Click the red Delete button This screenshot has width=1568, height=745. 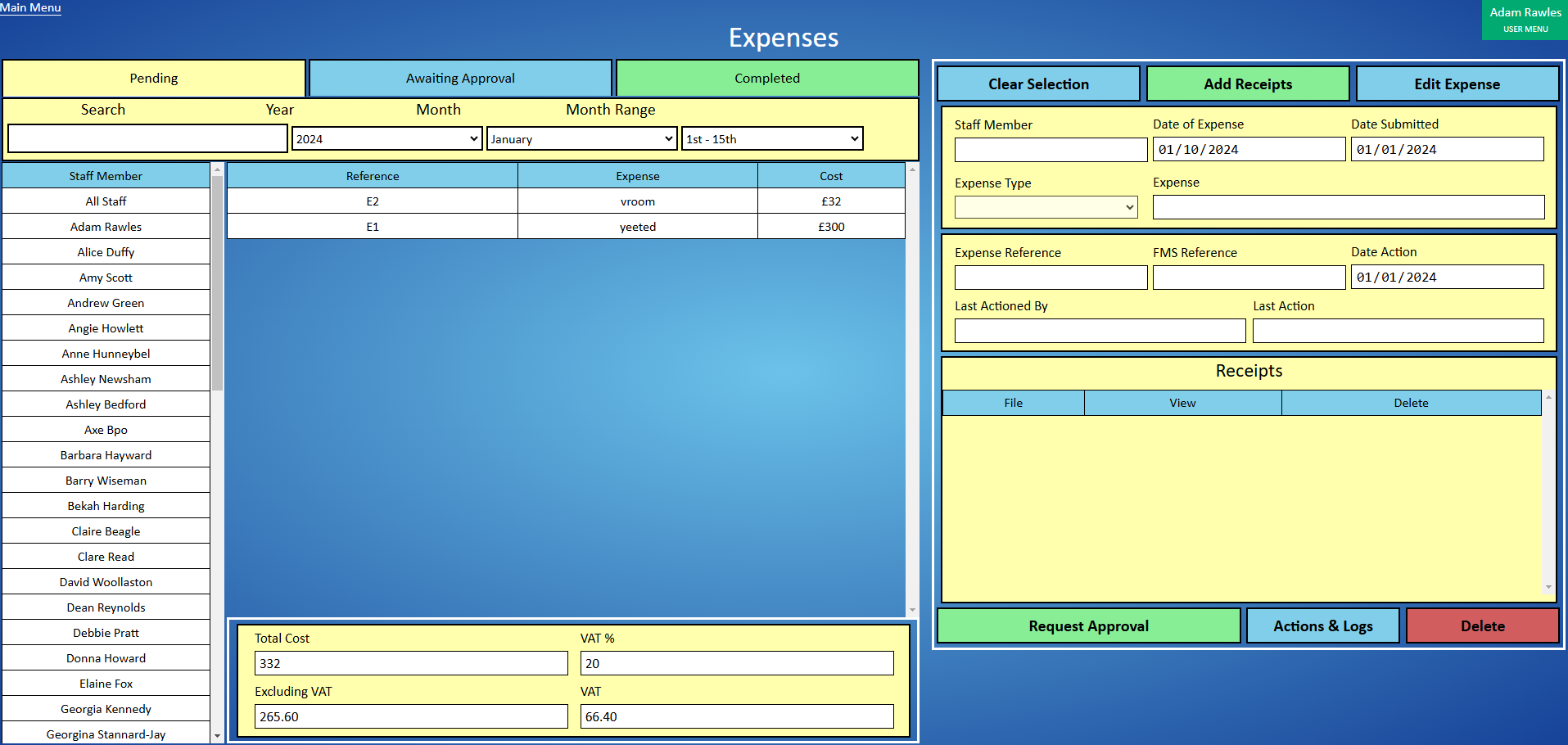[1482, 625]
